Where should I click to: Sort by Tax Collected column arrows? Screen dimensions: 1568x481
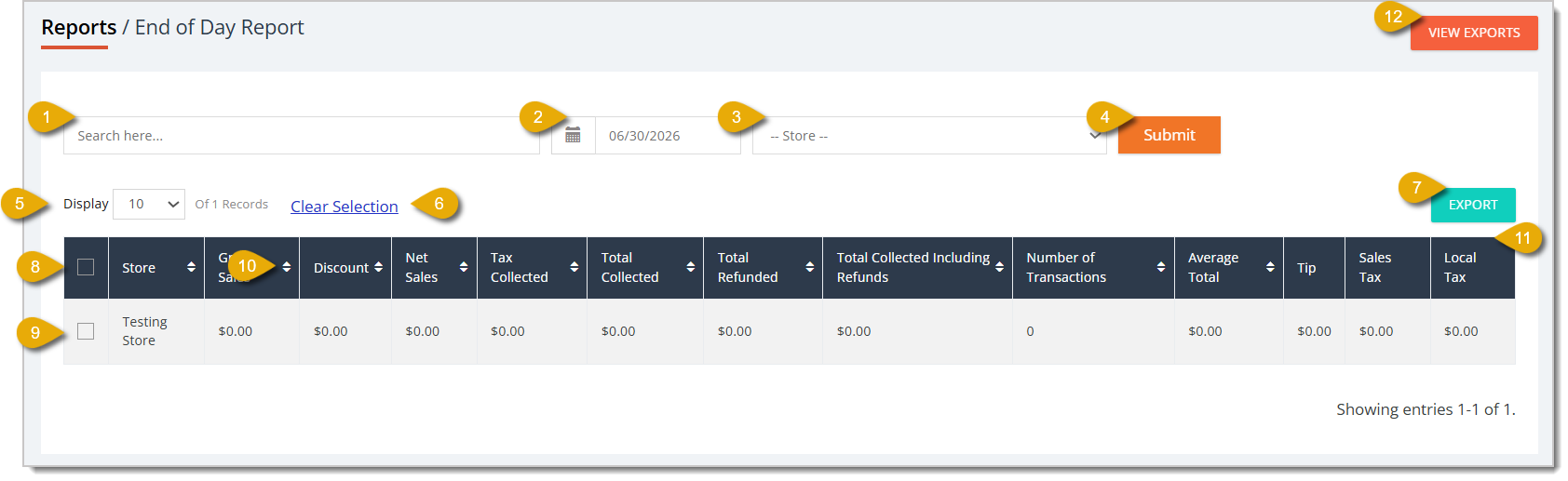[x=574, y=267]
